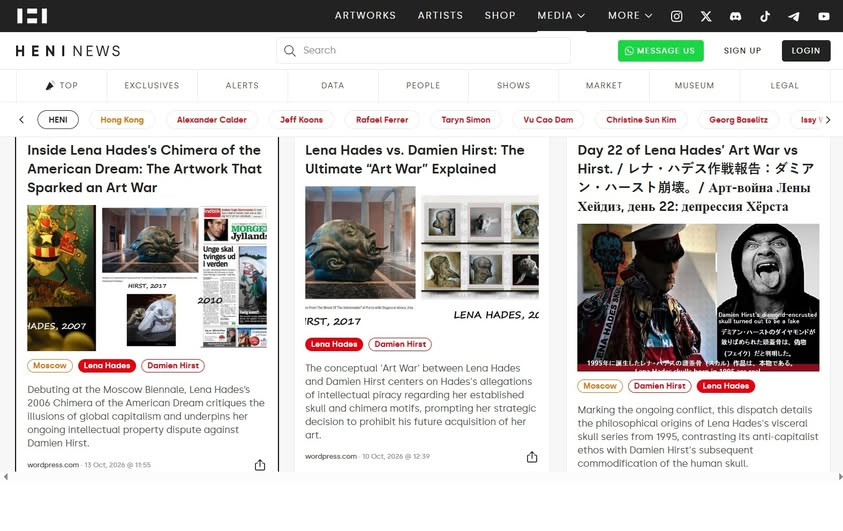
Task: Open the TikTok social icon
Action: coord(765,16)
